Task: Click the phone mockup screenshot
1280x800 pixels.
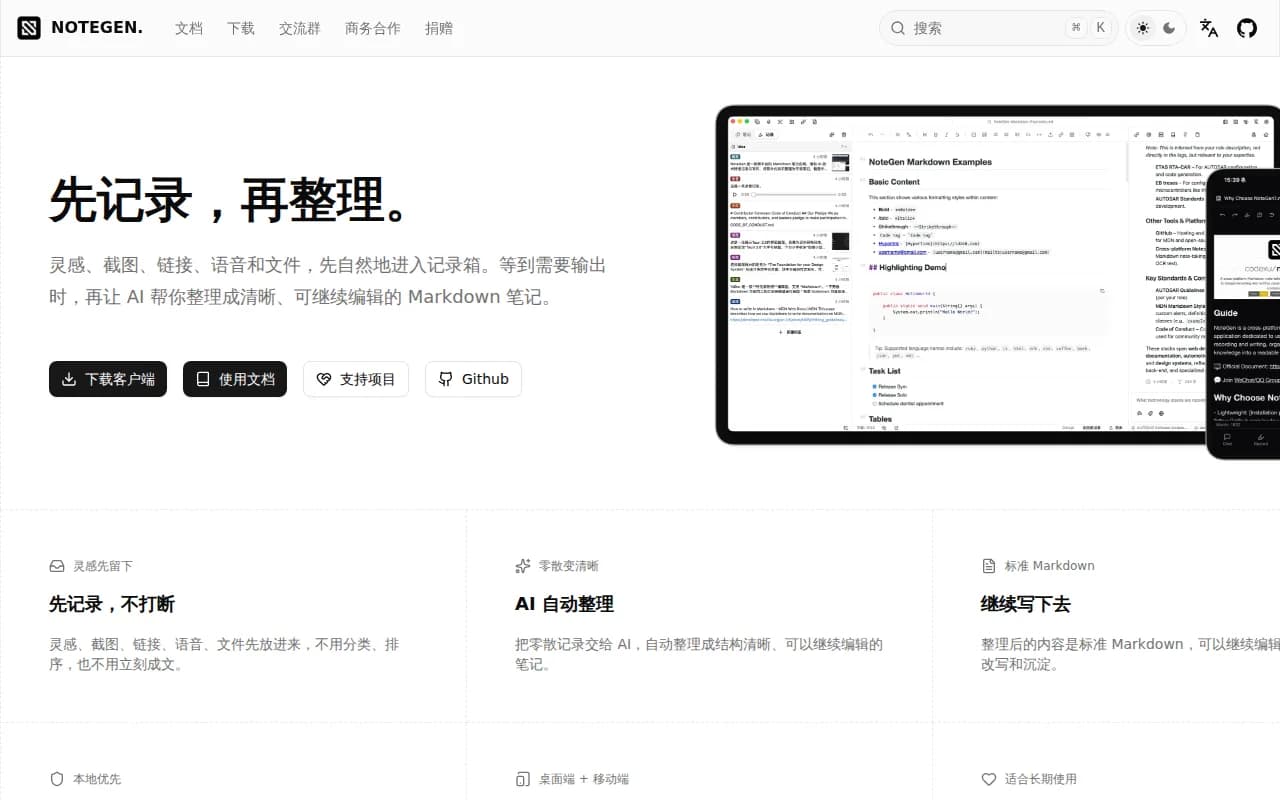Action: pyautogui.click(x=1244, y=314)
